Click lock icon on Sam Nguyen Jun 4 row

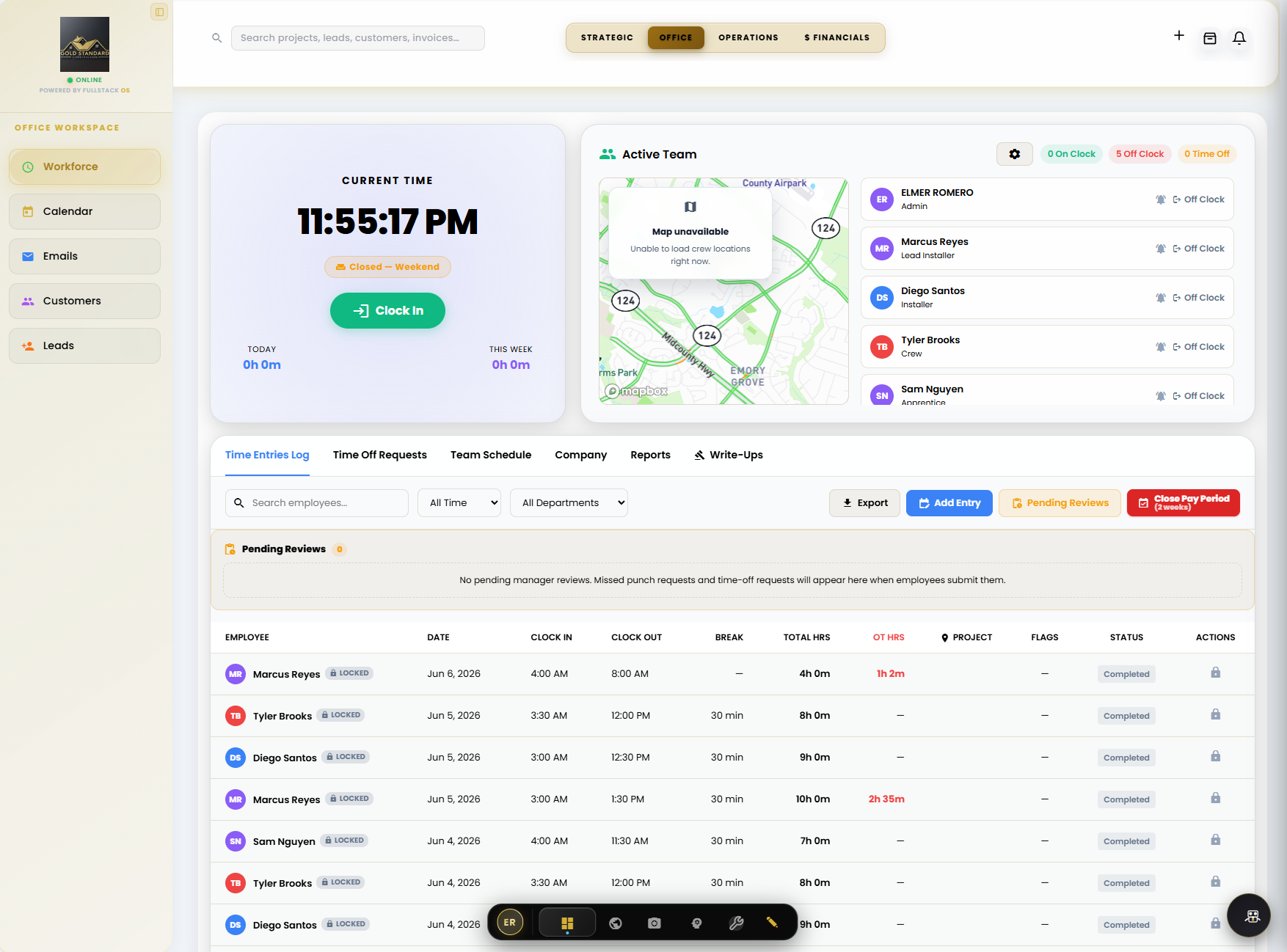coord(1216,840)
